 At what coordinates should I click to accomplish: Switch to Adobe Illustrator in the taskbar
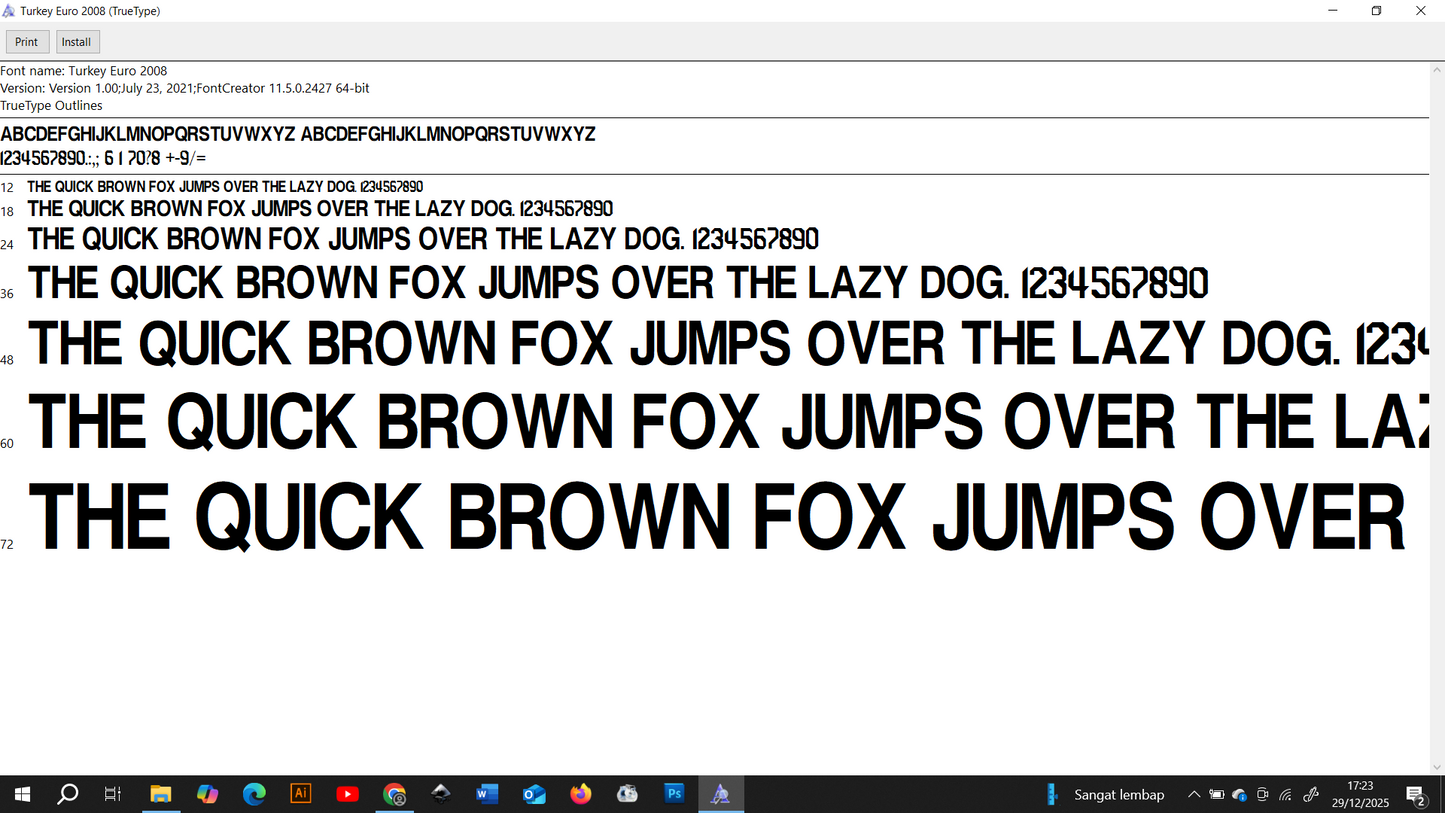[301, 794]
